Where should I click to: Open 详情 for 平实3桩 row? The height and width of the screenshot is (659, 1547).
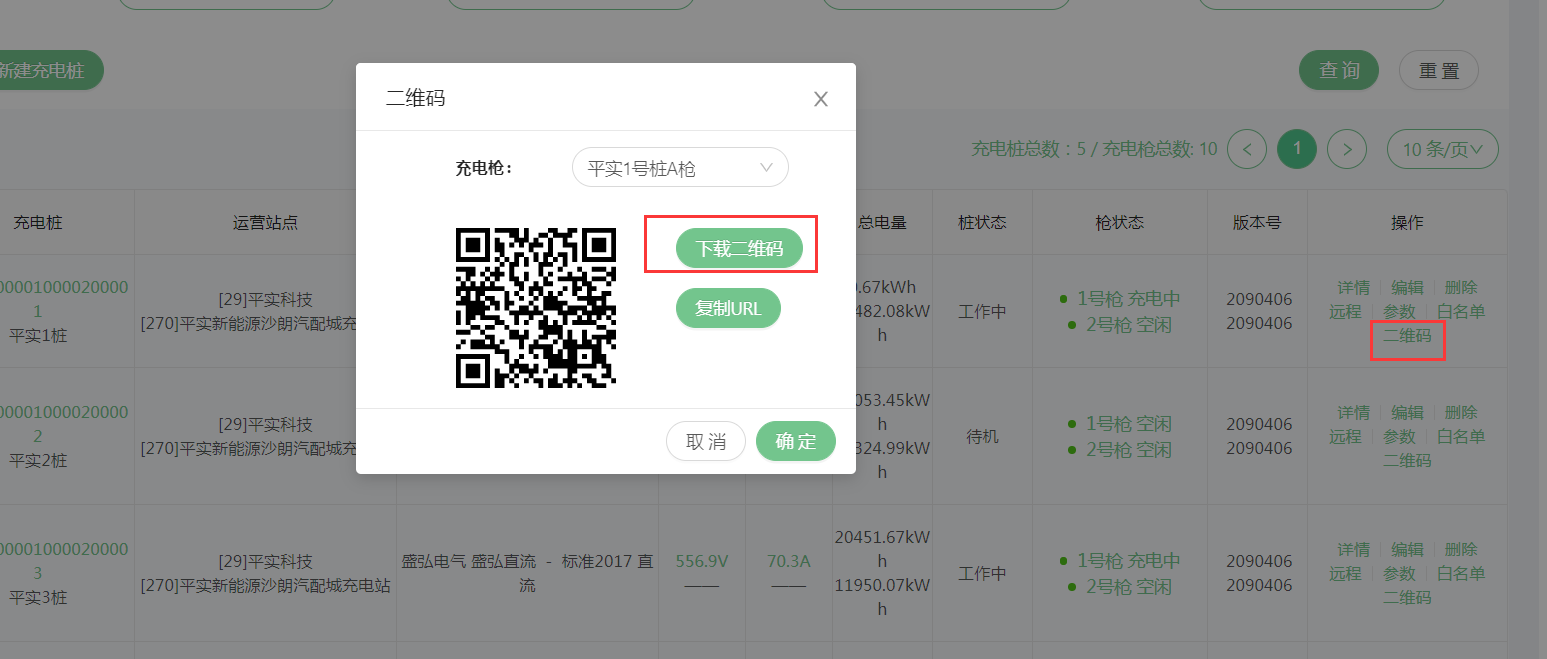(1354, 549)
